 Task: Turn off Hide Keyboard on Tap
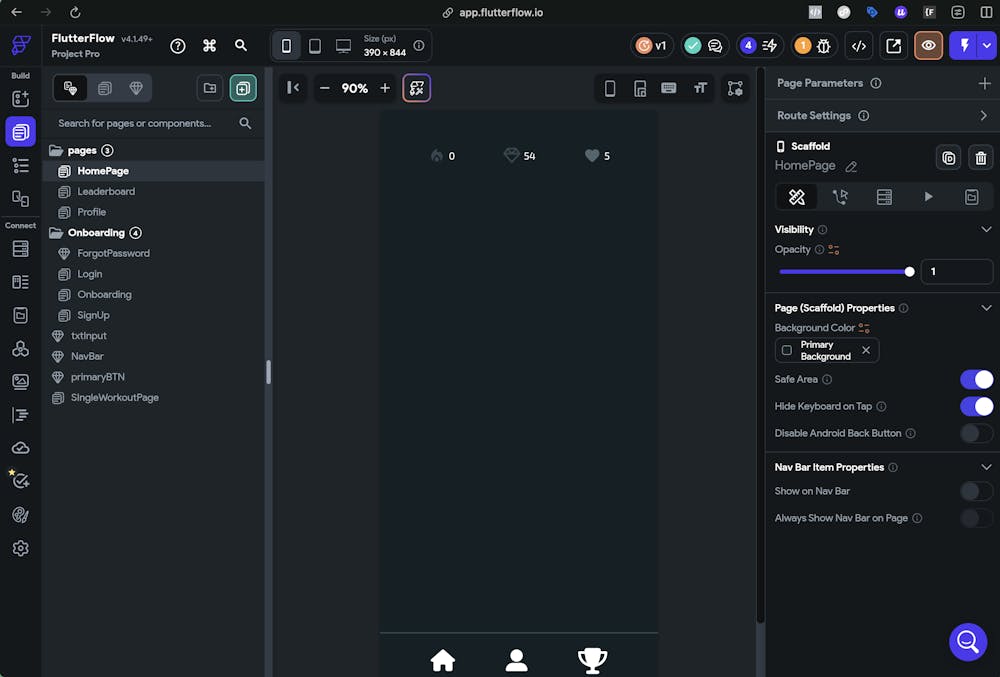click(976, 406)
